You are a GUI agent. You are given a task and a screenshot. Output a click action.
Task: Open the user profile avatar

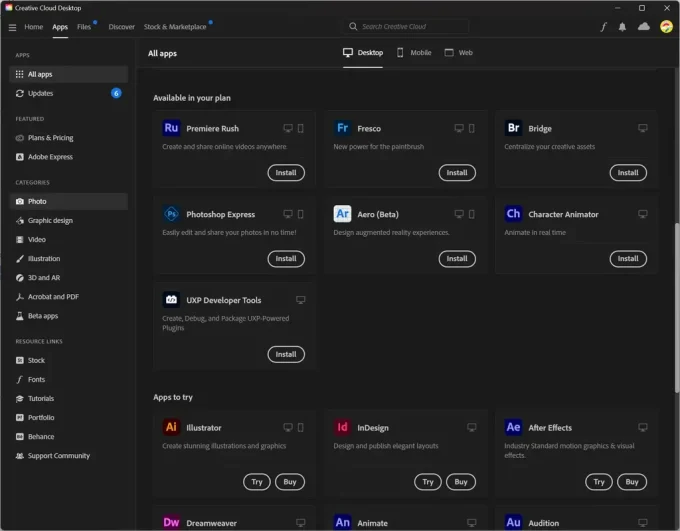666,27
